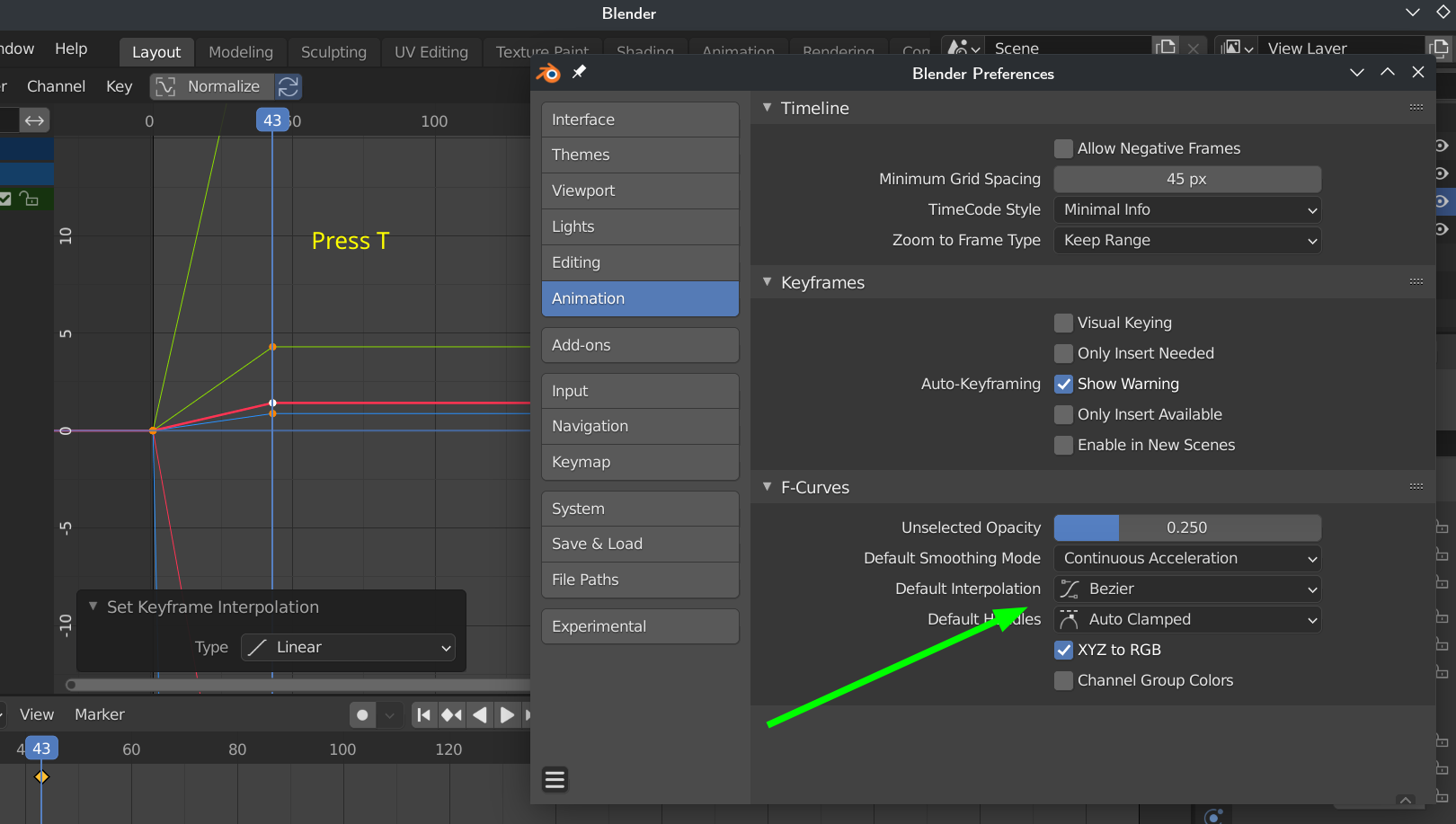Image resolution: width=1456 pixels, height=824 pixels.
Task: Open Keymap preferences section
Action: tap(640, 462)
